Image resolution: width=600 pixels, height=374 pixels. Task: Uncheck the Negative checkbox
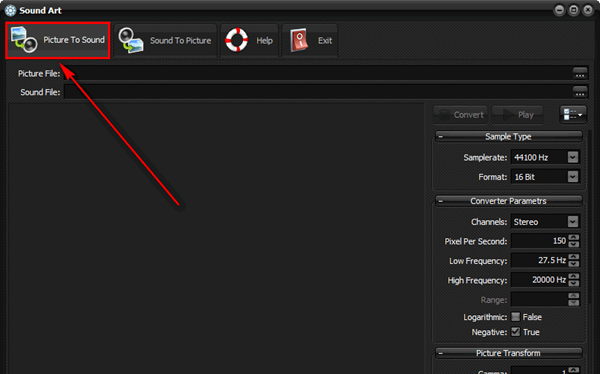(x=515, y=332)
